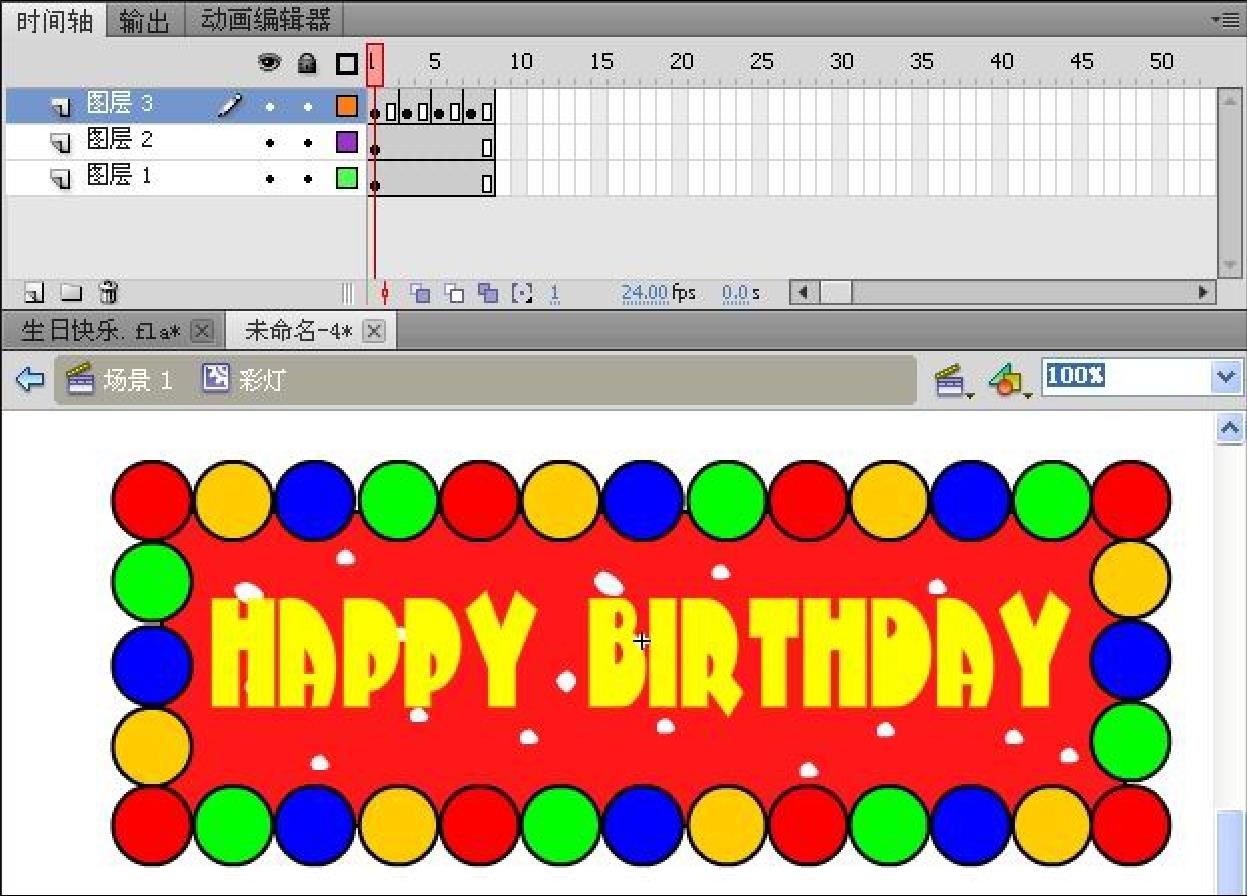The height and width of the screenshot is (896, 1247).
Task: Delete layer using the trash icon
Action: click(109, 292)
